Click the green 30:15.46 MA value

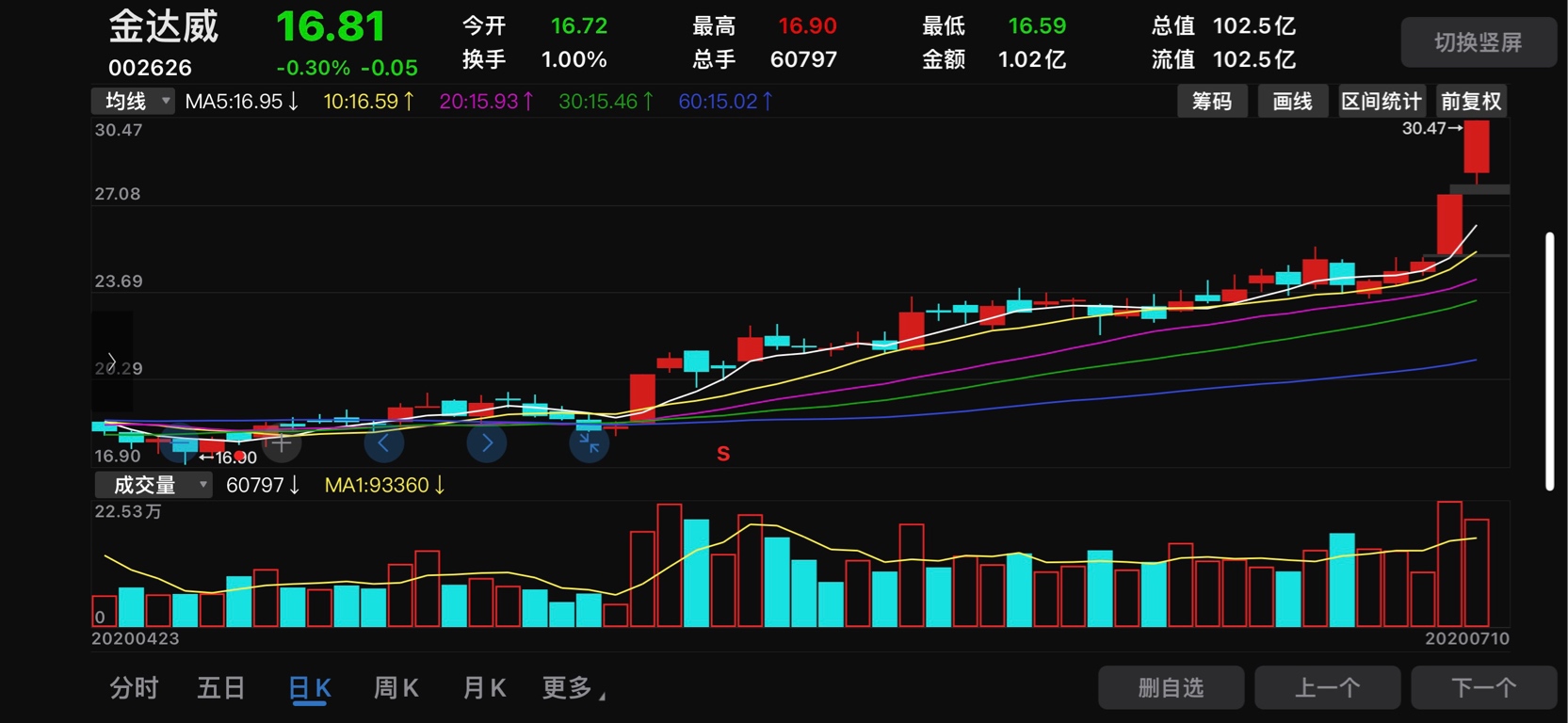pos(606,102)
